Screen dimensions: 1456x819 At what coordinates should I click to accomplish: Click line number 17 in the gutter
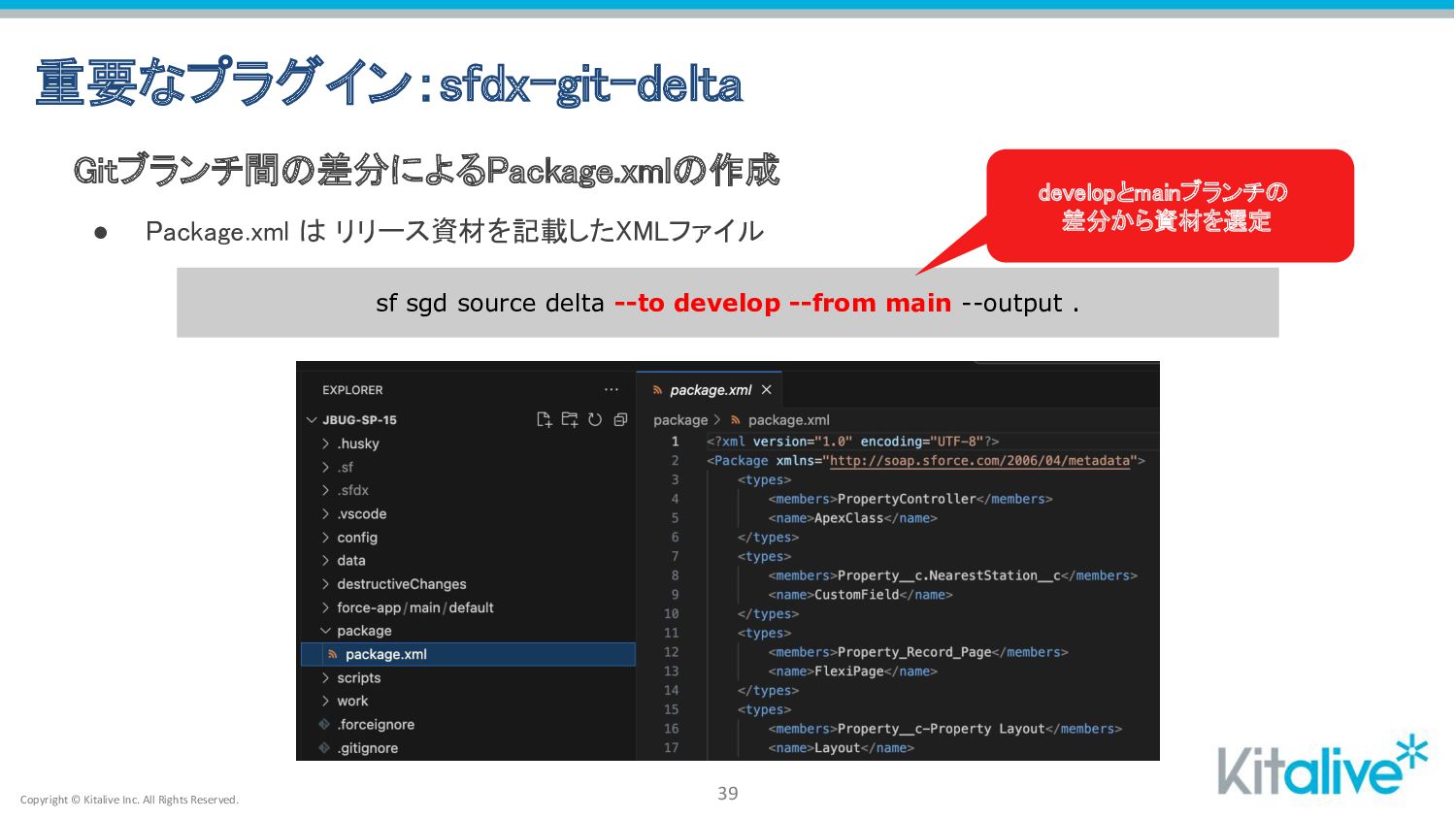[x=671, y=747]
